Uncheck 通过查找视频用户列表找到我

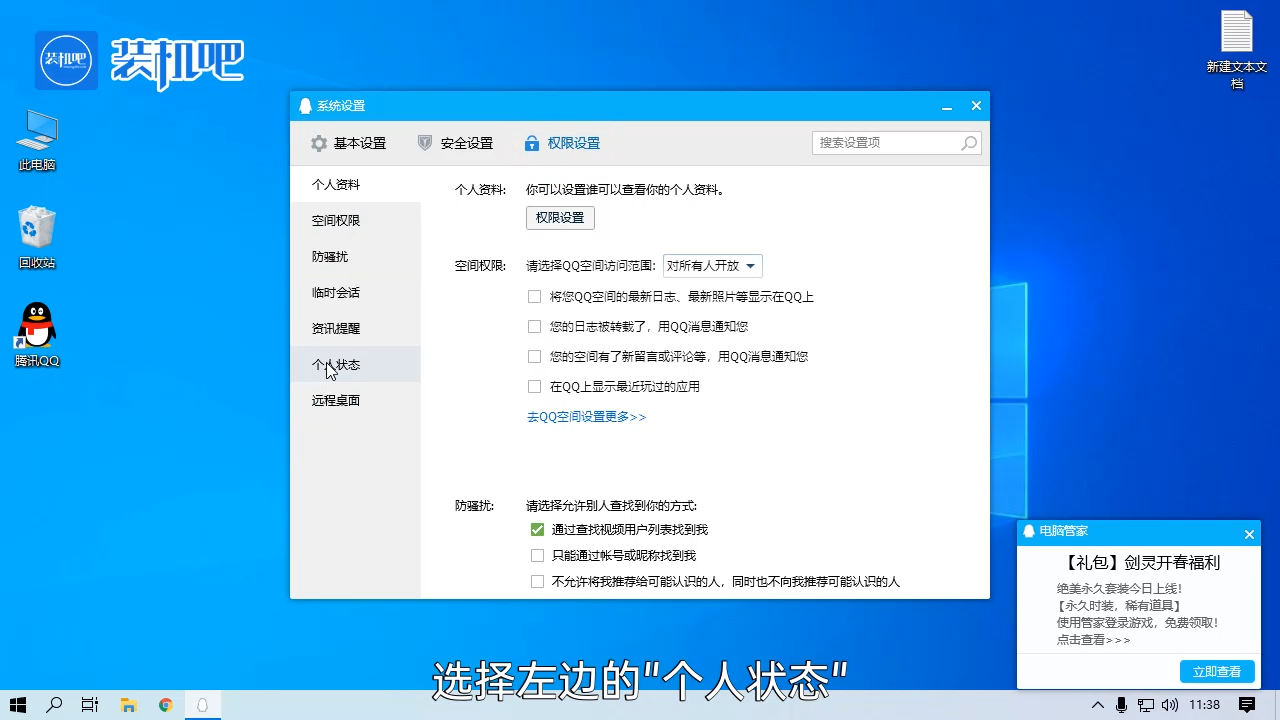click(x=536, y=529)
